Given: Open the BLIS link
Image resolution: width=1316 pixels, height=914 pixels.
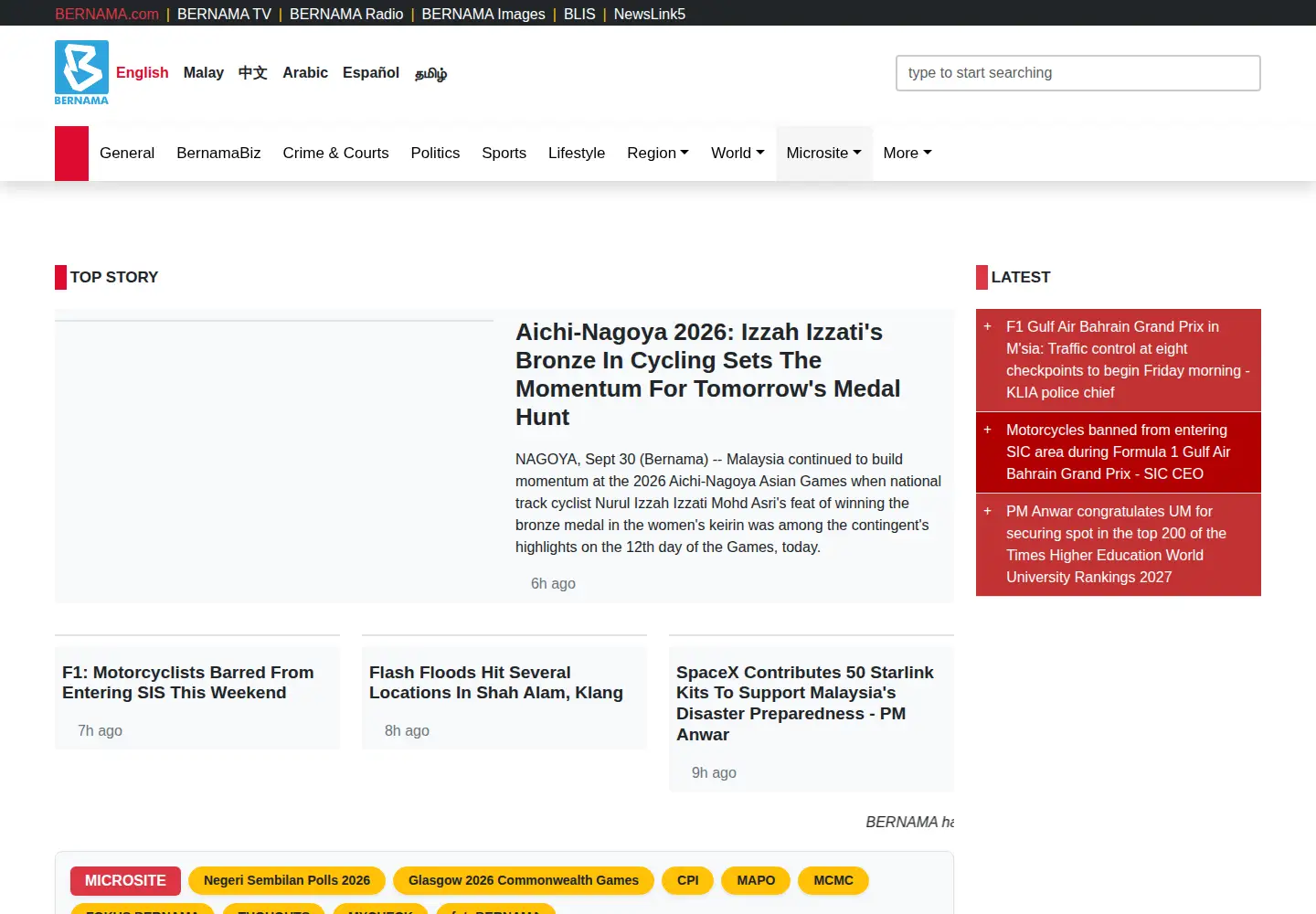Looking at the screenshot, I should (x=579, y=14).
